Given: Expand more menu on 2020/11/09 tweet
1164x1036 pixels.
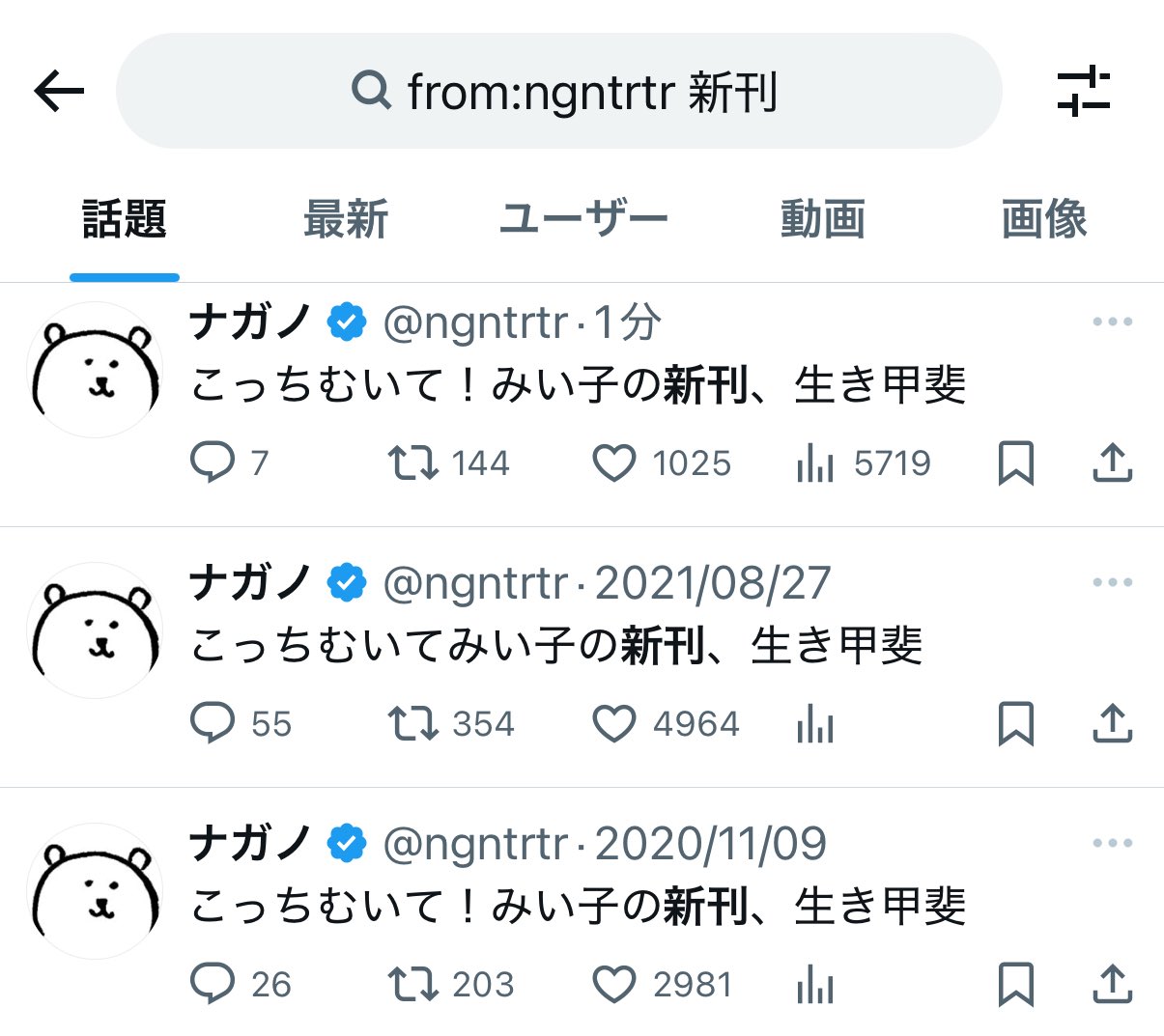Looking at the screenshot, I should point(1112,843).
